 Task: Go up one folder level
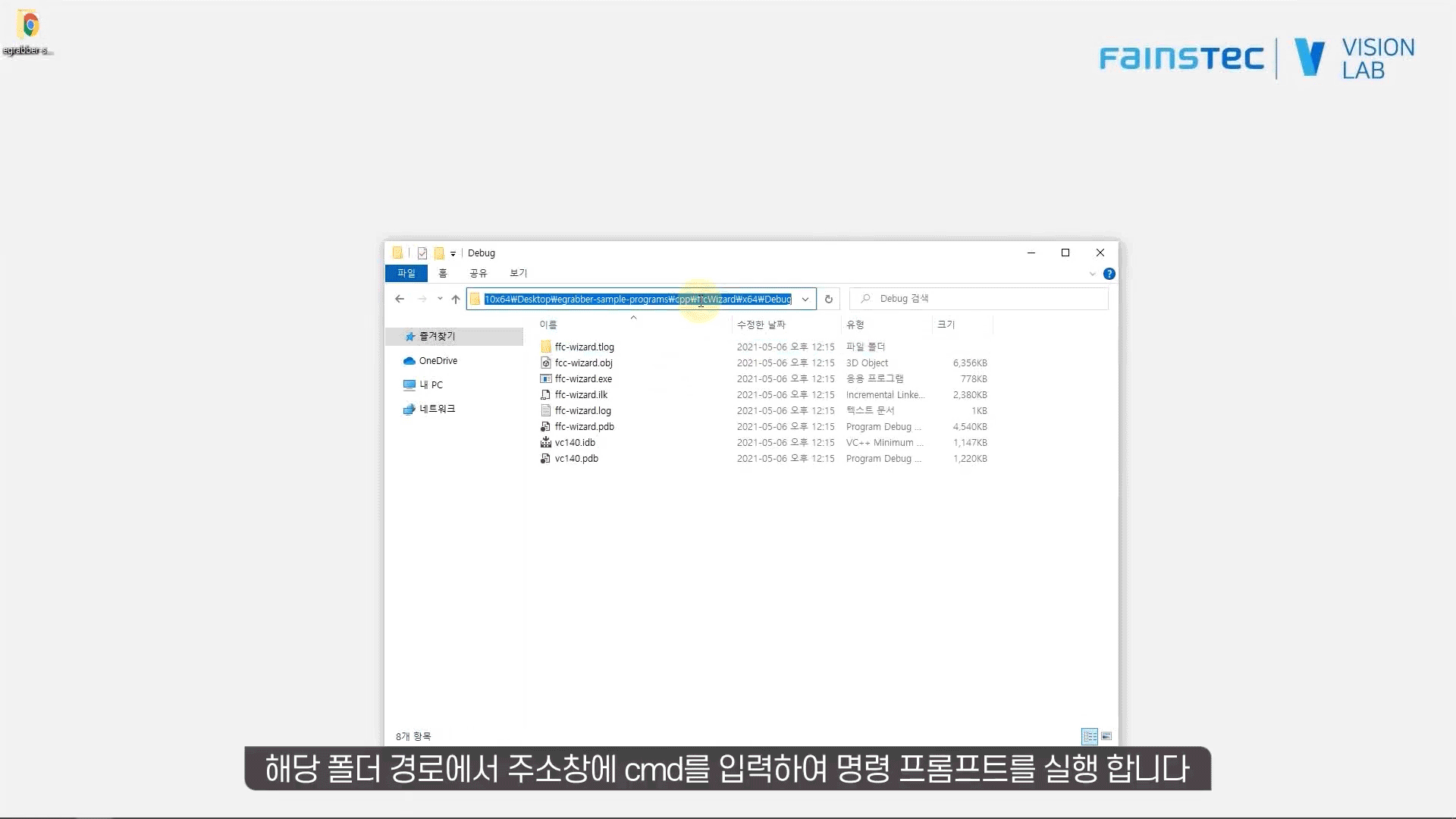tap(456, 299)
